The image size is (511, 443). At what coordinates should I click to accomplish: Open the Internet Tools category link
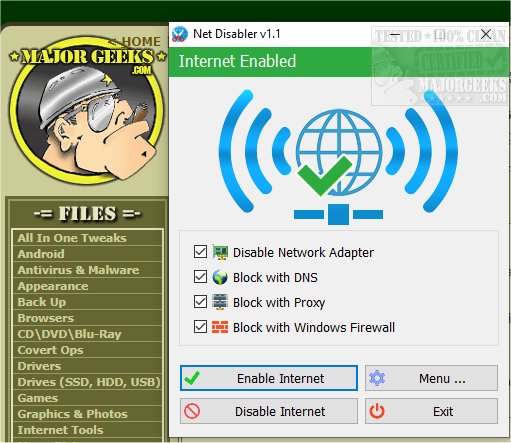[60, 430]
